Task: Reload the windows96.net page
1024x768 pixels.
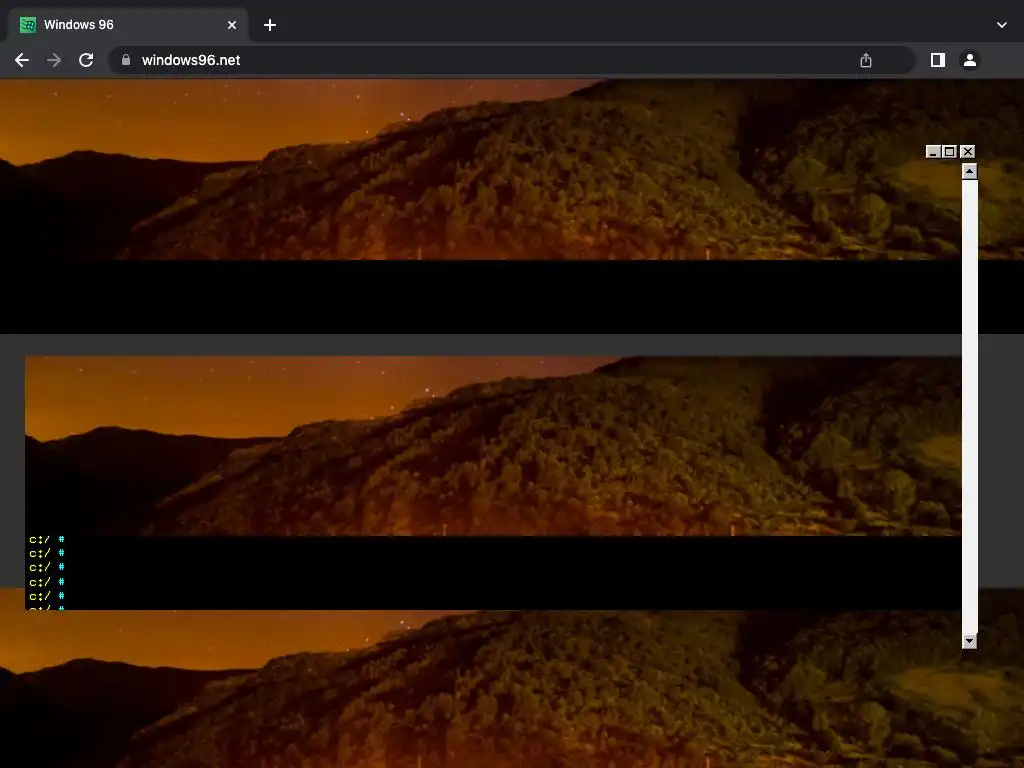Action: [x=86, y=60]
